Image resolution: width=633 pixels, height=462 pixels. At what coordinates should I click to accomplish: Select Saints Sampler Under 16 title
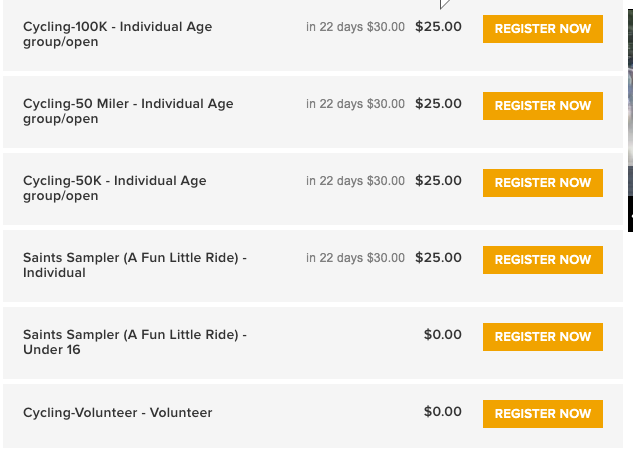[x=135, y=342]
